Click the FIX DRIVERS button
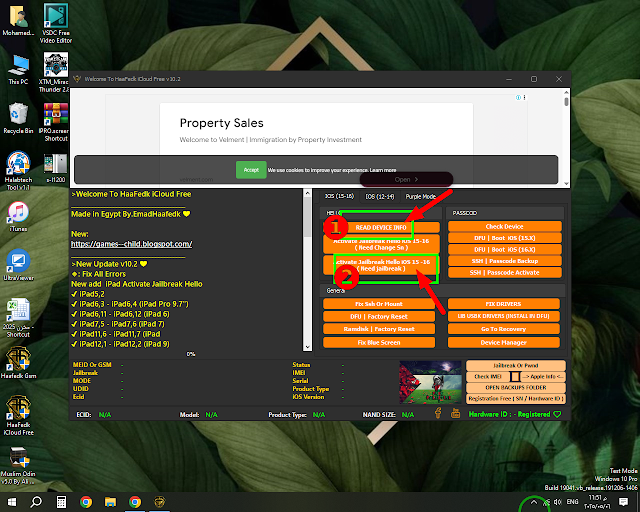This screenshot has height=512, width=640. [503, 304]
